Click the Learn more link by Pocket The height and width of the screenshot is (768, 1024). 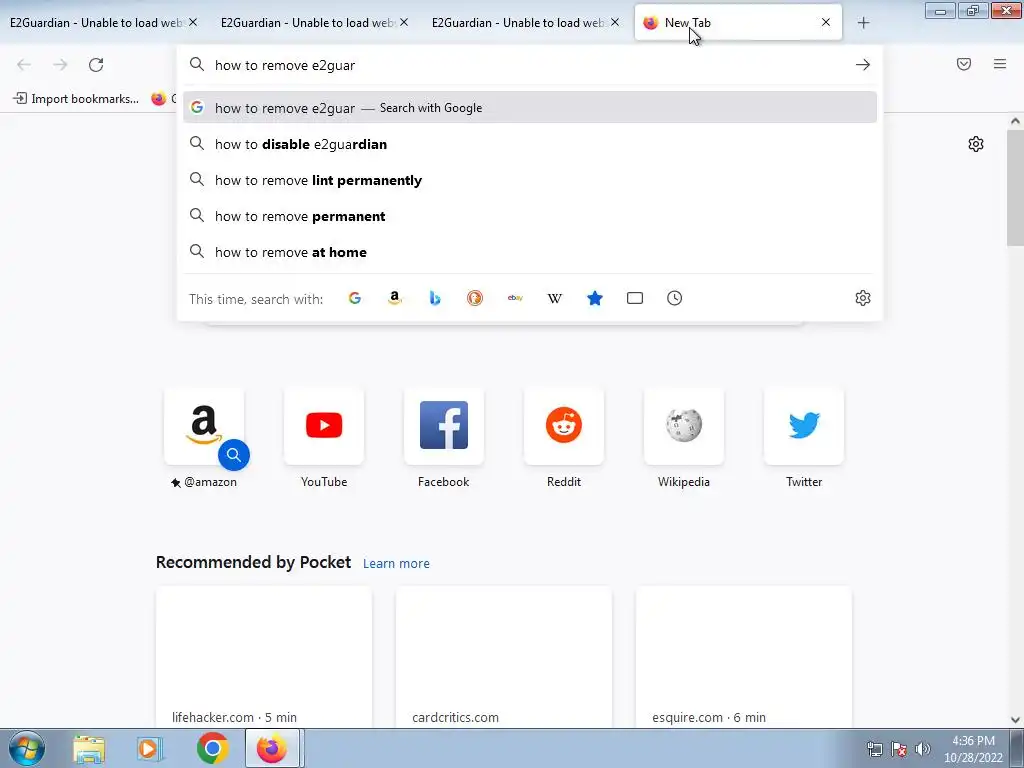click(x=396, y=564)
